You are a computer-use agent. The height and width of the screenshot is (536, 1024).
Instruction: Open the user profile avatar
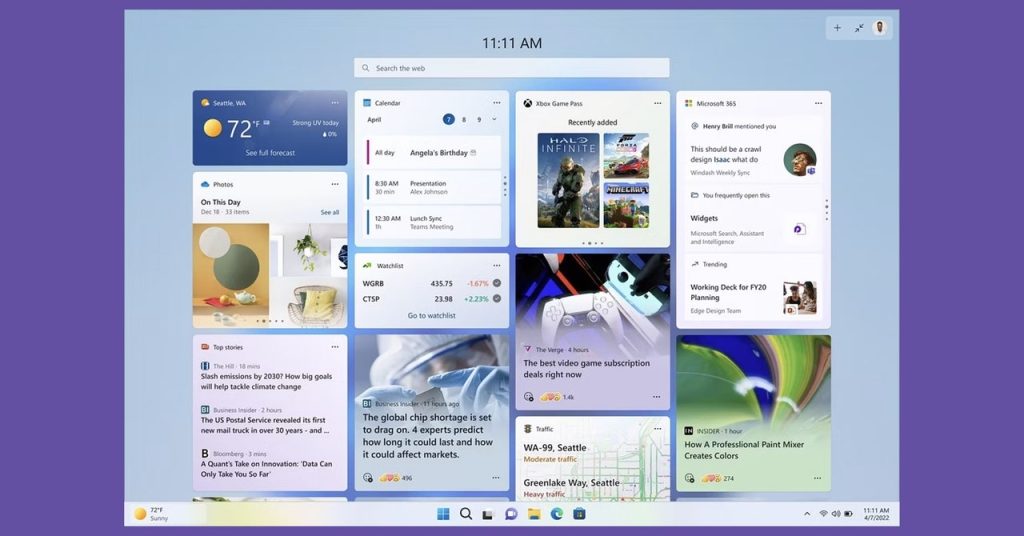(x=880, y=28)
